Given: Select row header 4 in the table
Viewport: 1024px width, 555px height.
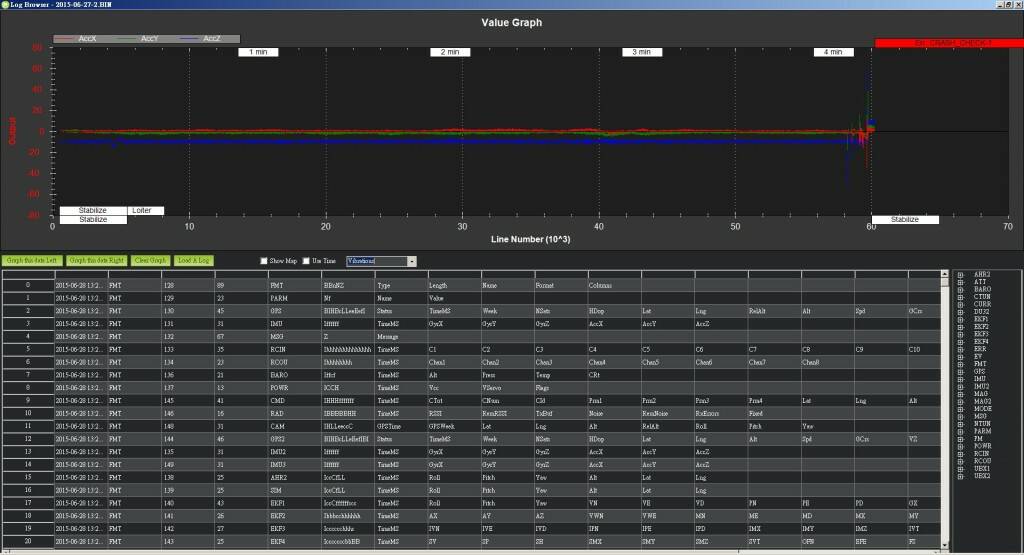Looking at the screenshot, I should tap(27, 337).
